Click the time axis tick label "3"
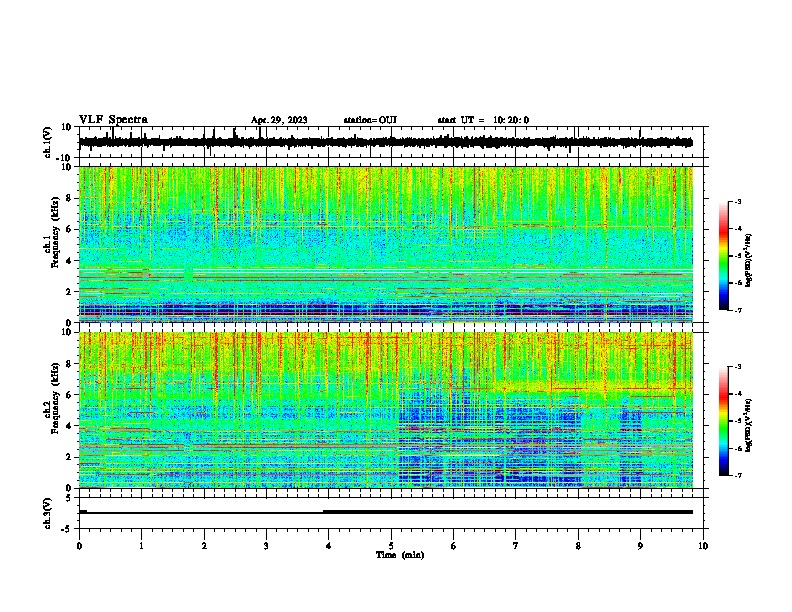Image resolution: width=792 pixels, height=612 pixels. [266, 546]
